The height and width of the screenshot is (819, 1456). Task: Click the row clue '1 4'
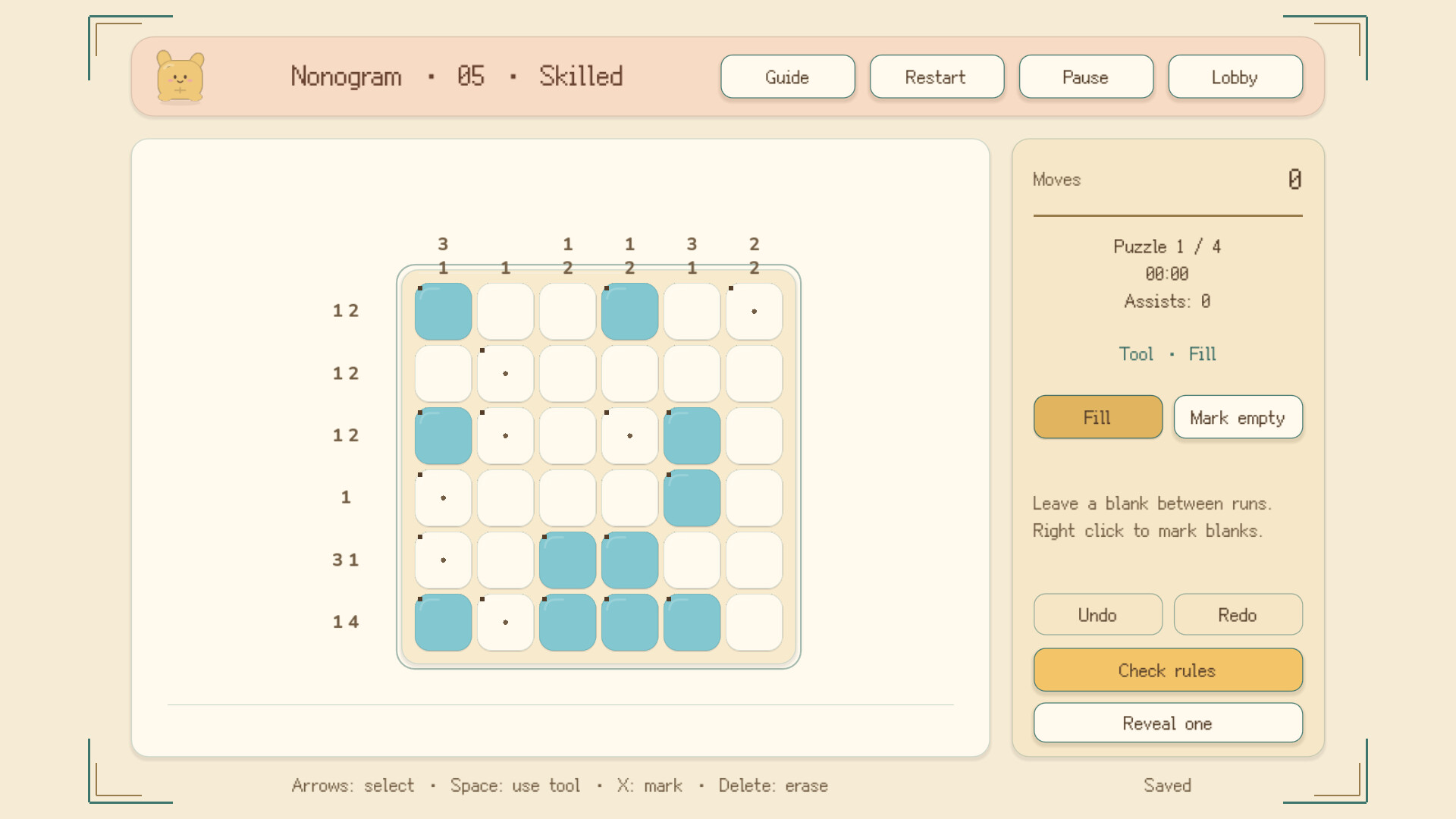pos(345,622)
